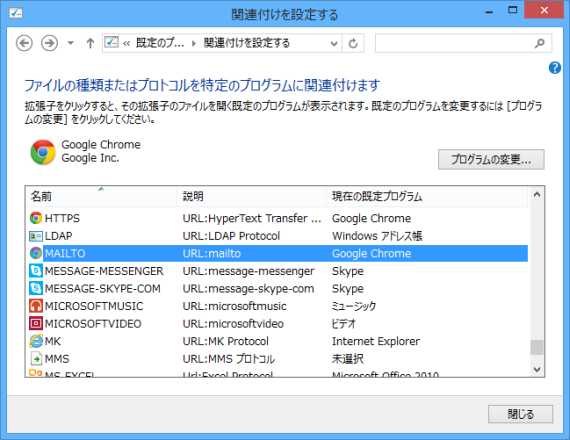Minimize the 関連付けを設定する window

click(489, 12)
